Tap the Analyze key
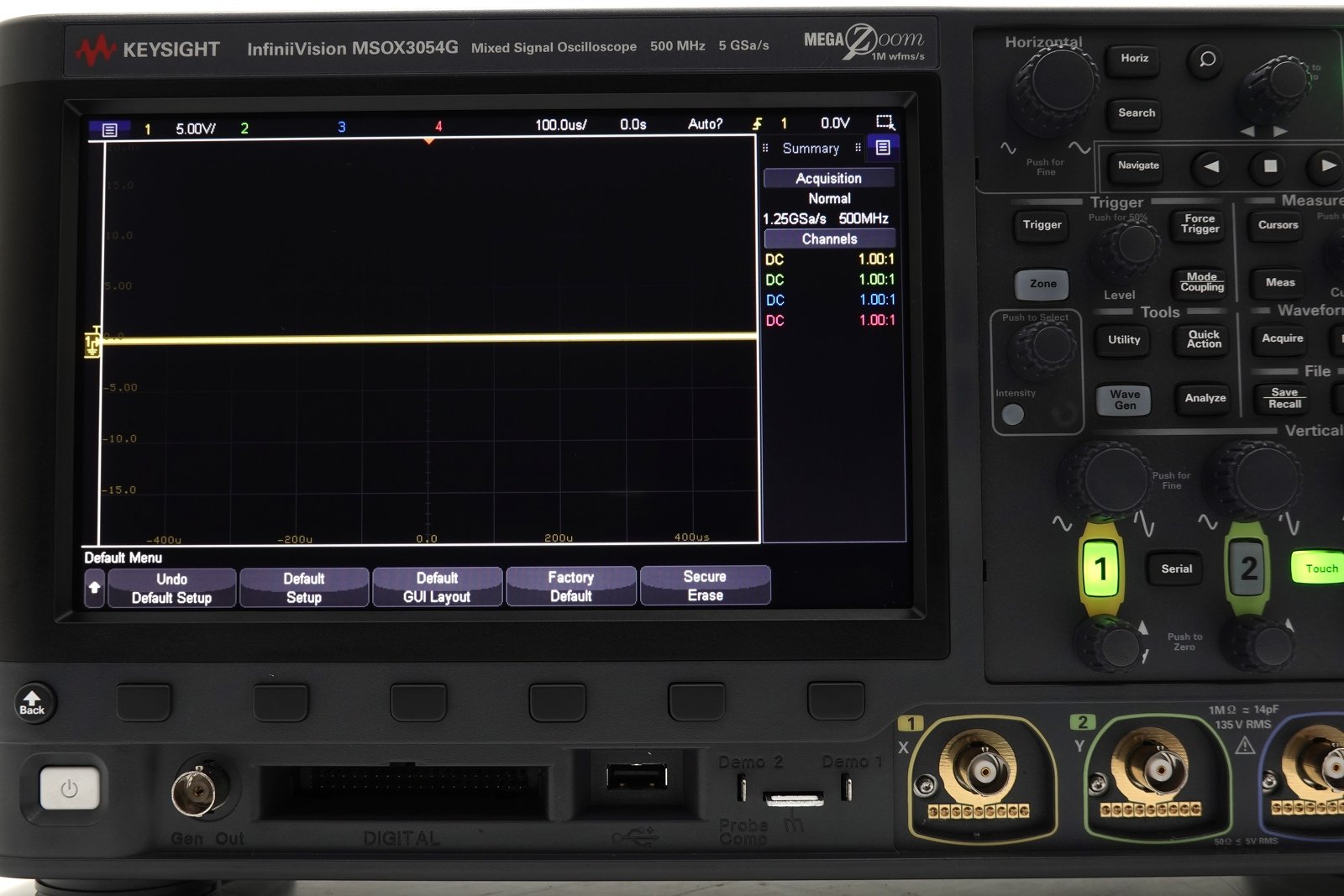Image resolution: width=1344 pixels, height=896 pixels. coord(1205,399)
